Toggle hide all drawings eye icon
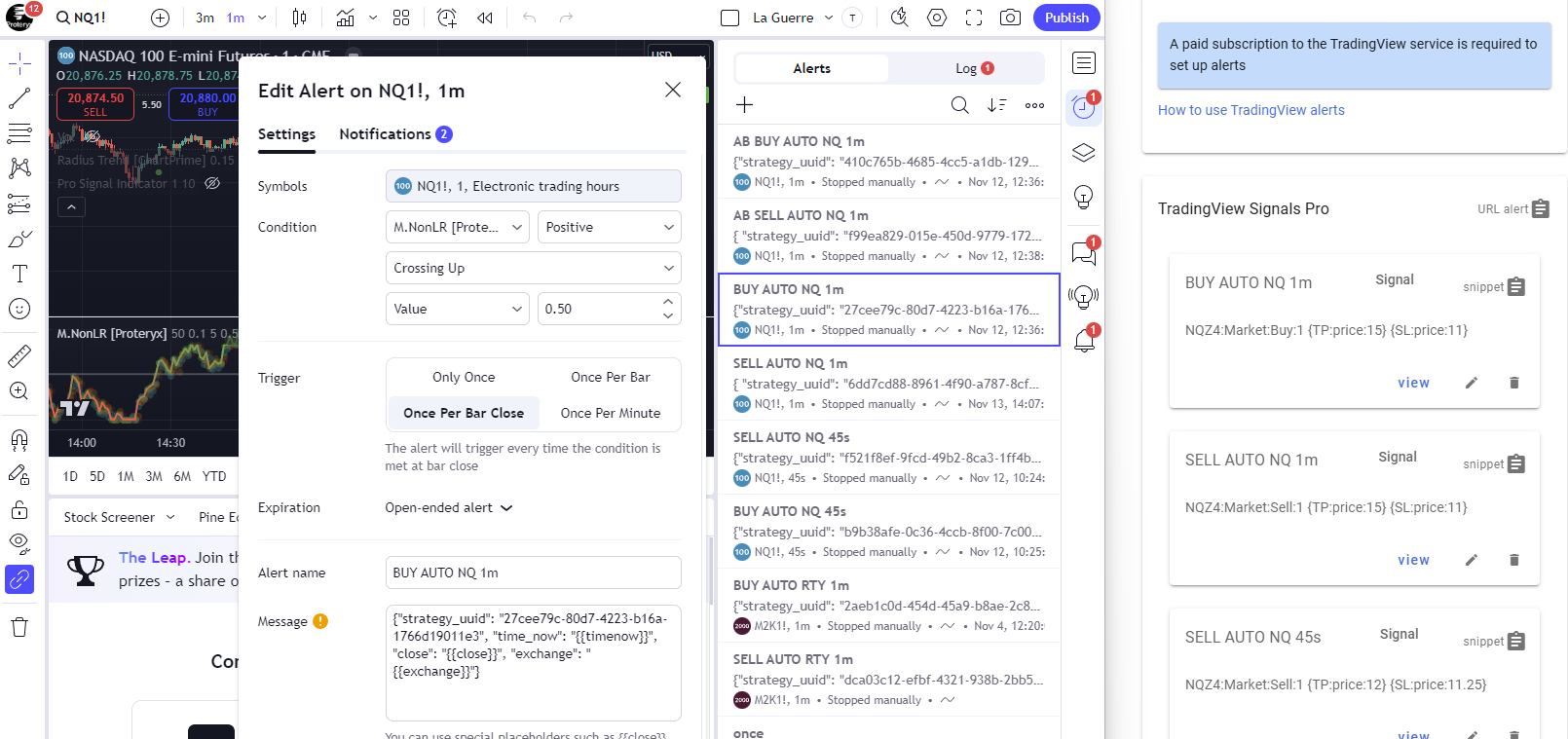Screen dimensions: 1568x739 (19, 543)
